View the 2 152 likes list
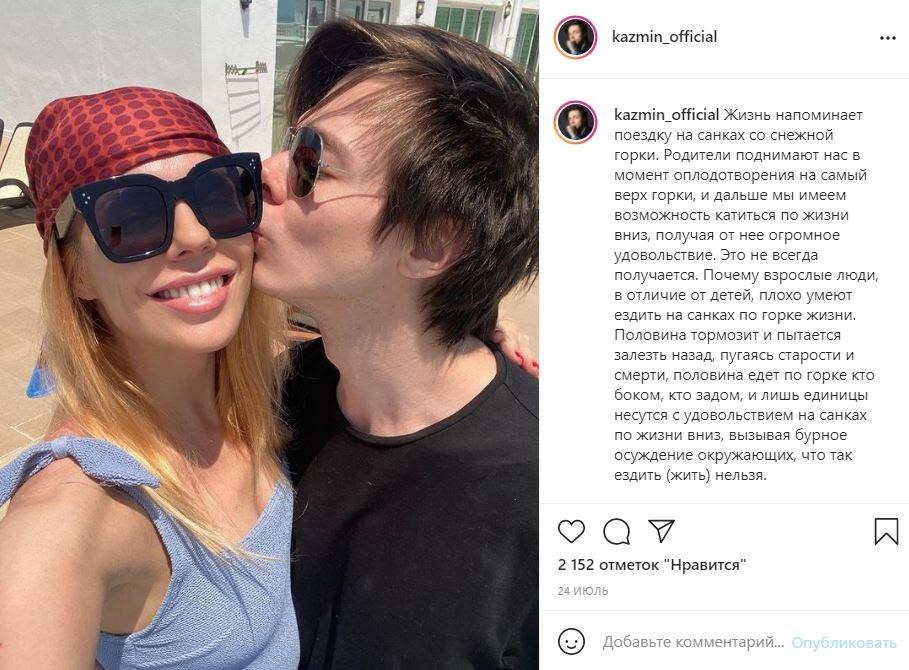 click(652, 565)
